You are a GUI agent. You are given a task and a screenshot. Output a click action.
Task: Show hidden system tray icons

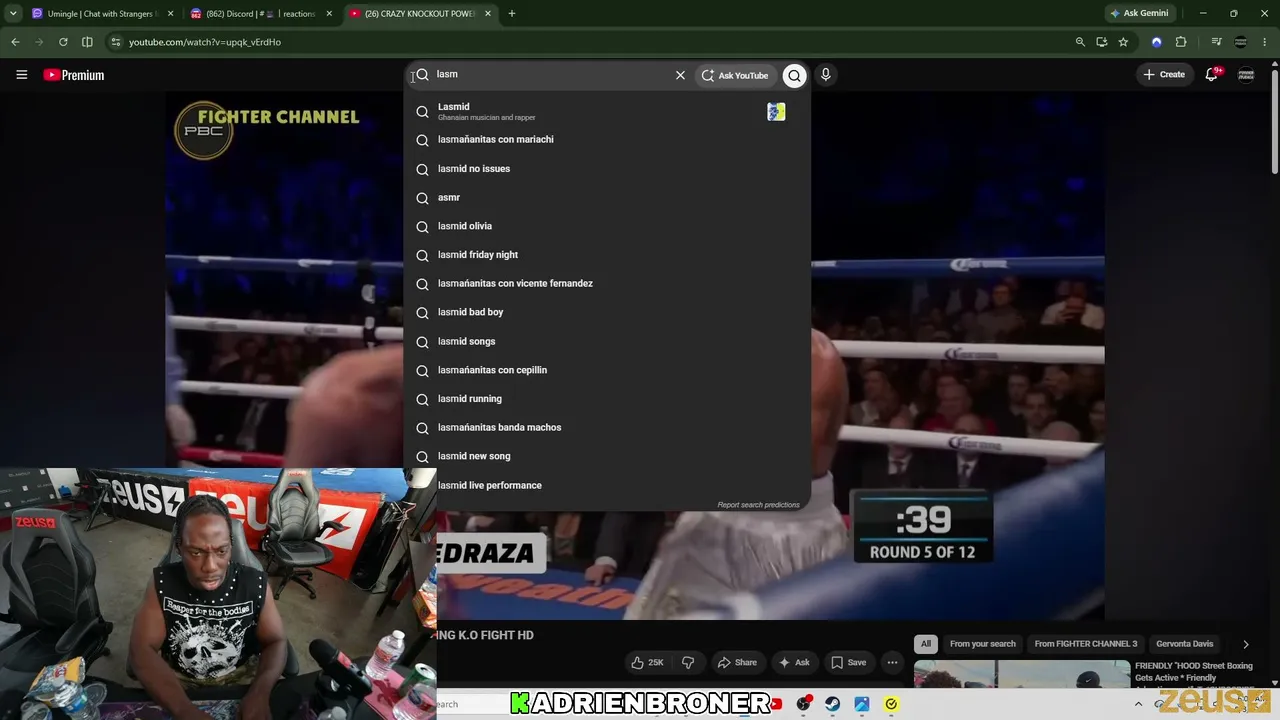coord(1138,704)
